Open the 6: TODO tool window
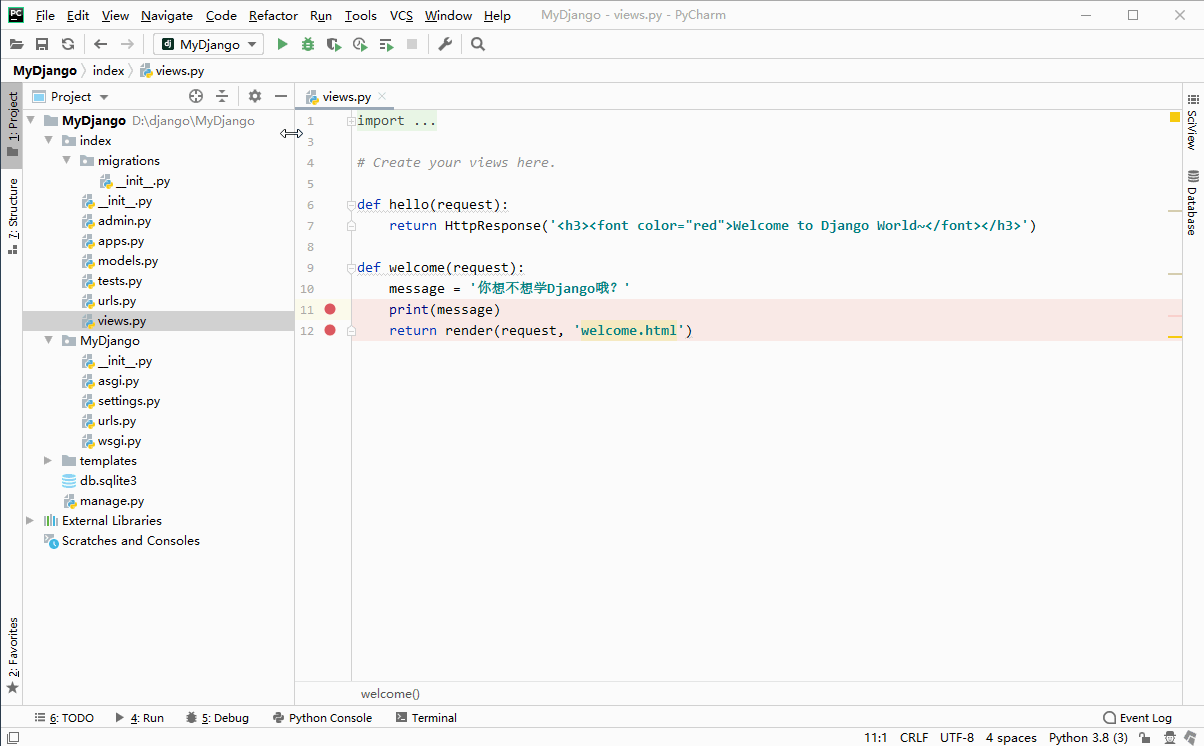1204x746 pixels. (64, 718)
